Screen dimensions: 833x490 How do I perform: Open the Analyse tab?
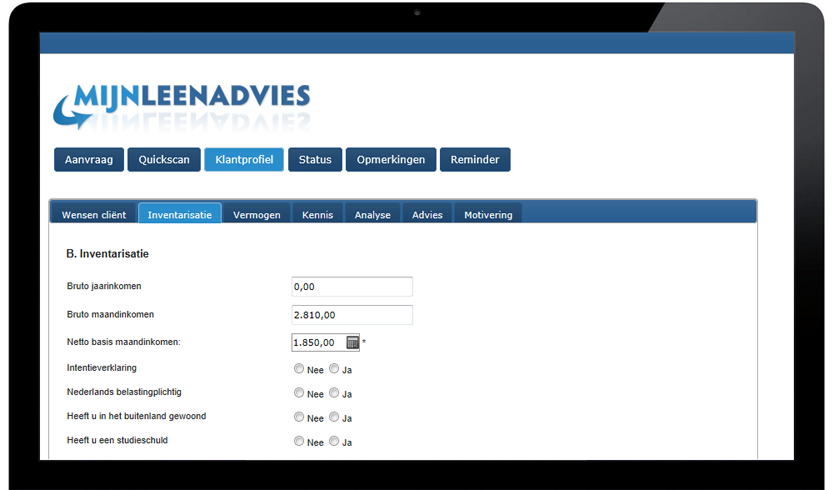coord(373,214)
